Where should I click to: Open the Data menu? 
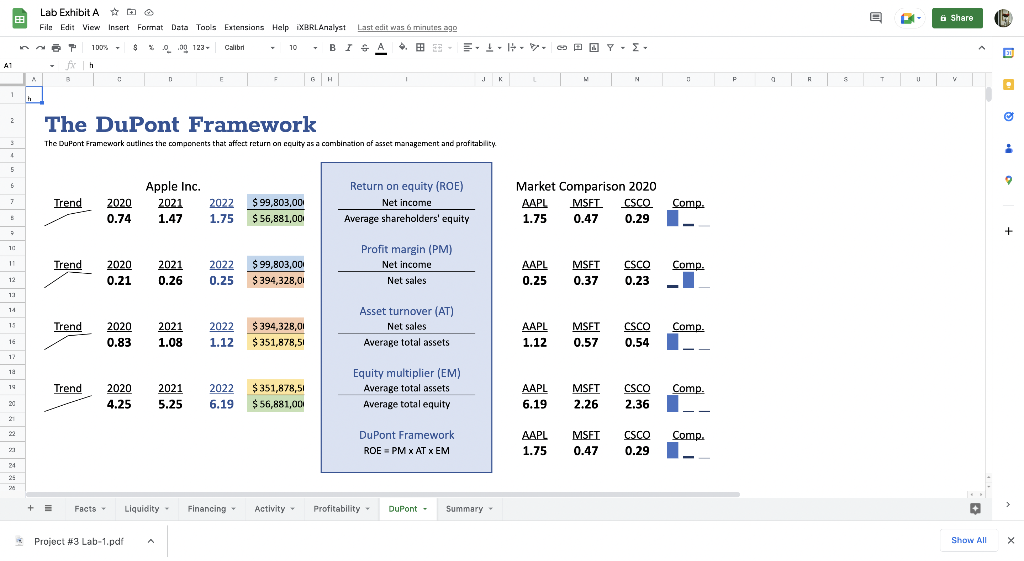(180, 27)
